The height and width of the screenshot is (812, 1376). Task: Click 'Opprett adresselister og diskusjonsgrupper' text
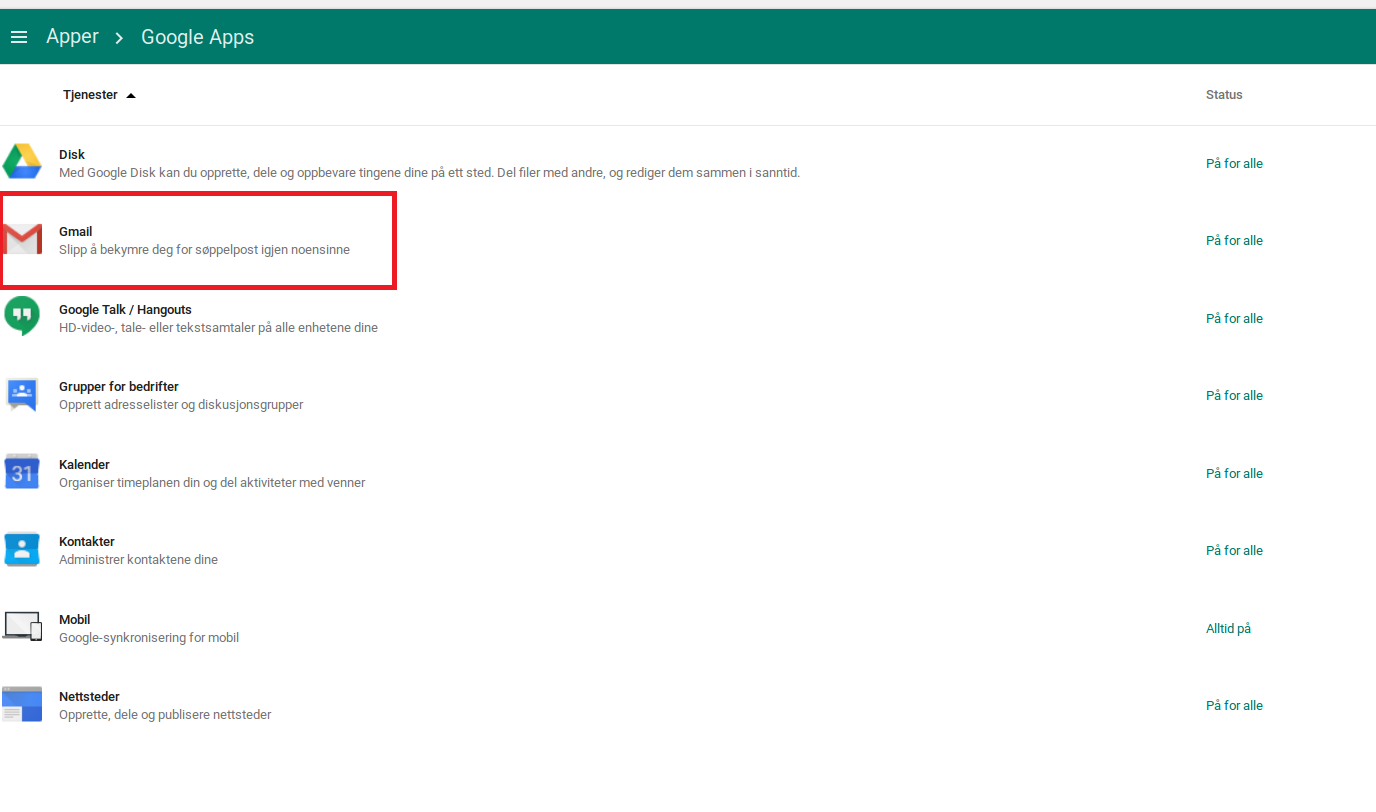click(181, 405)
